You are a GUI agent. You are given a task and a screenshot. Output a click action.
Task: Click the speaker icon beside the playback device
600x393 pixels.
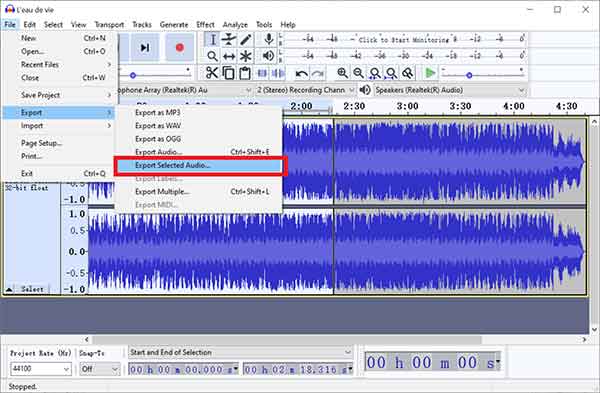coord(365,90)
